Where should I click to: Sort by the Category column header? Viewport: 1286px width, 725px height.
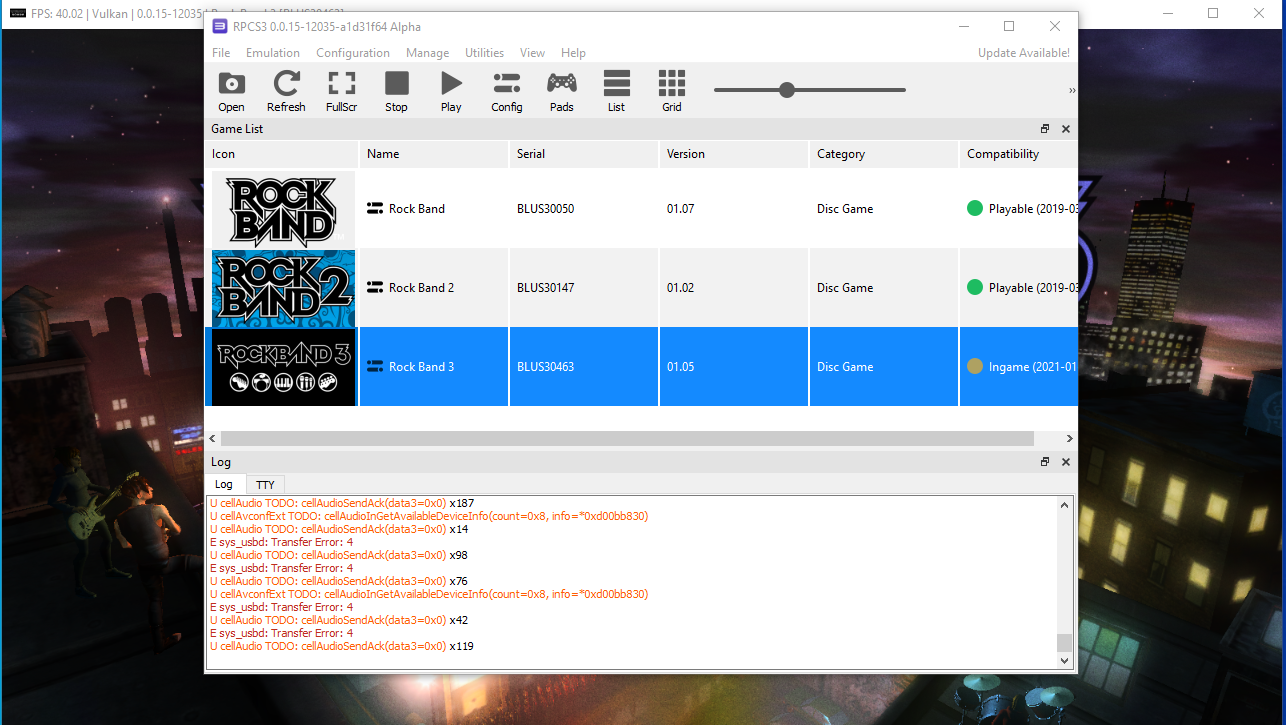pos(884,154)
